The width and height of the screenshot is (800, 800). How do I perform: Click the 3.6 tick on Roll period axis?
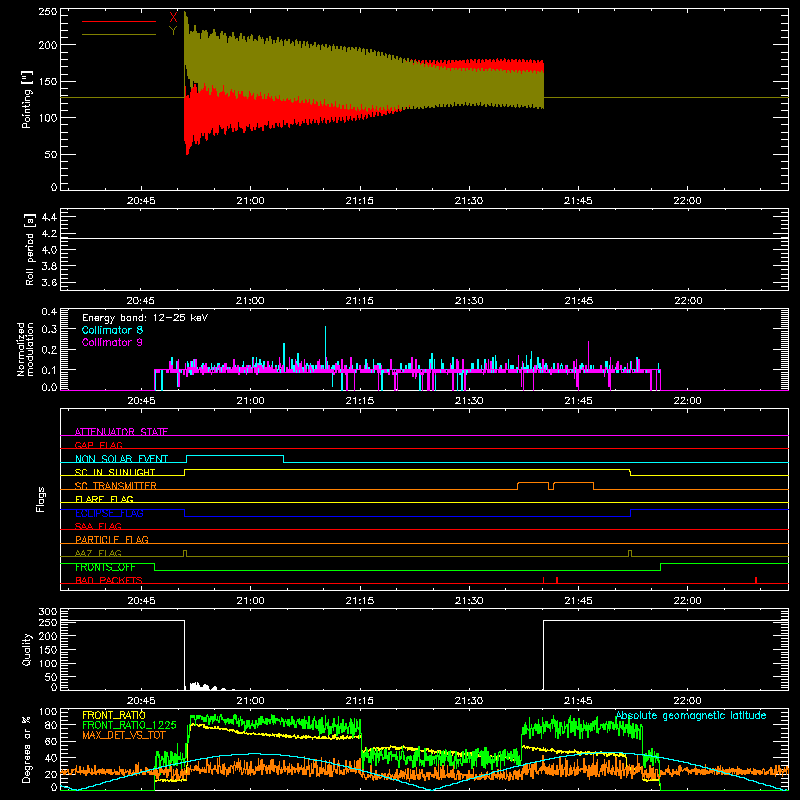[x=49, y=282]
